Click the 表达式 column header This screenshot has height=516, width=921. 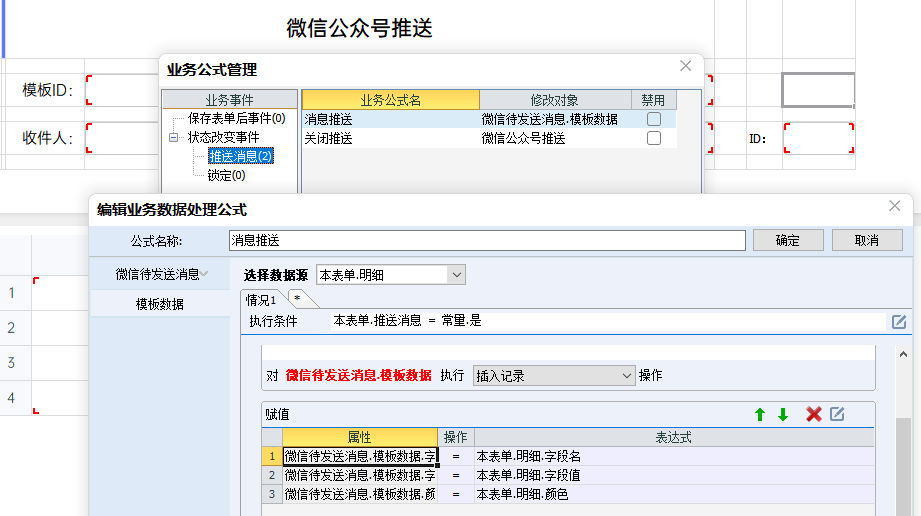(x=674, y=437)
